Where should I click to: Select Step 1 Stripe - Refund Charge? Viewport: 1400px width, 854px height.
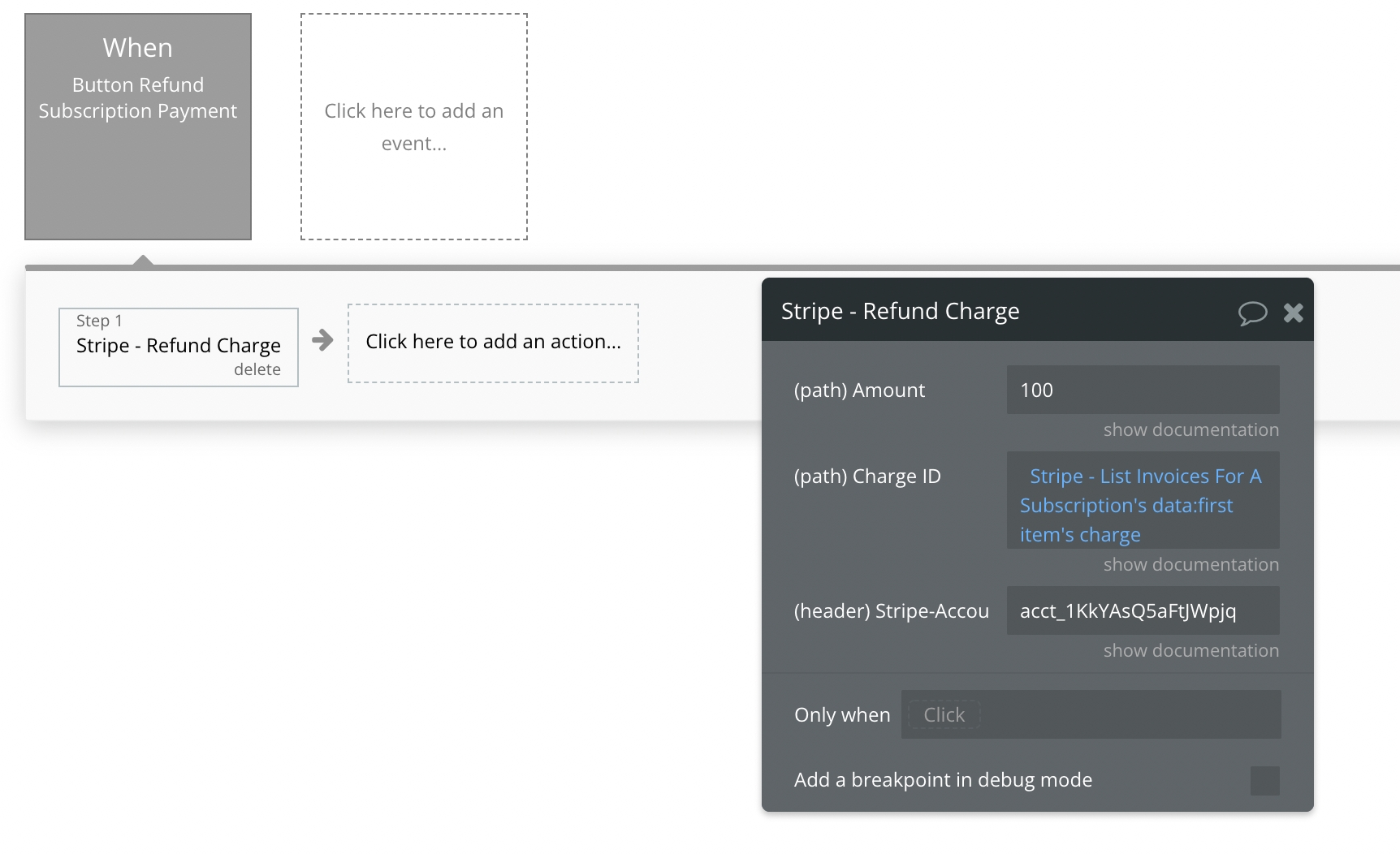tap(179, 345)
